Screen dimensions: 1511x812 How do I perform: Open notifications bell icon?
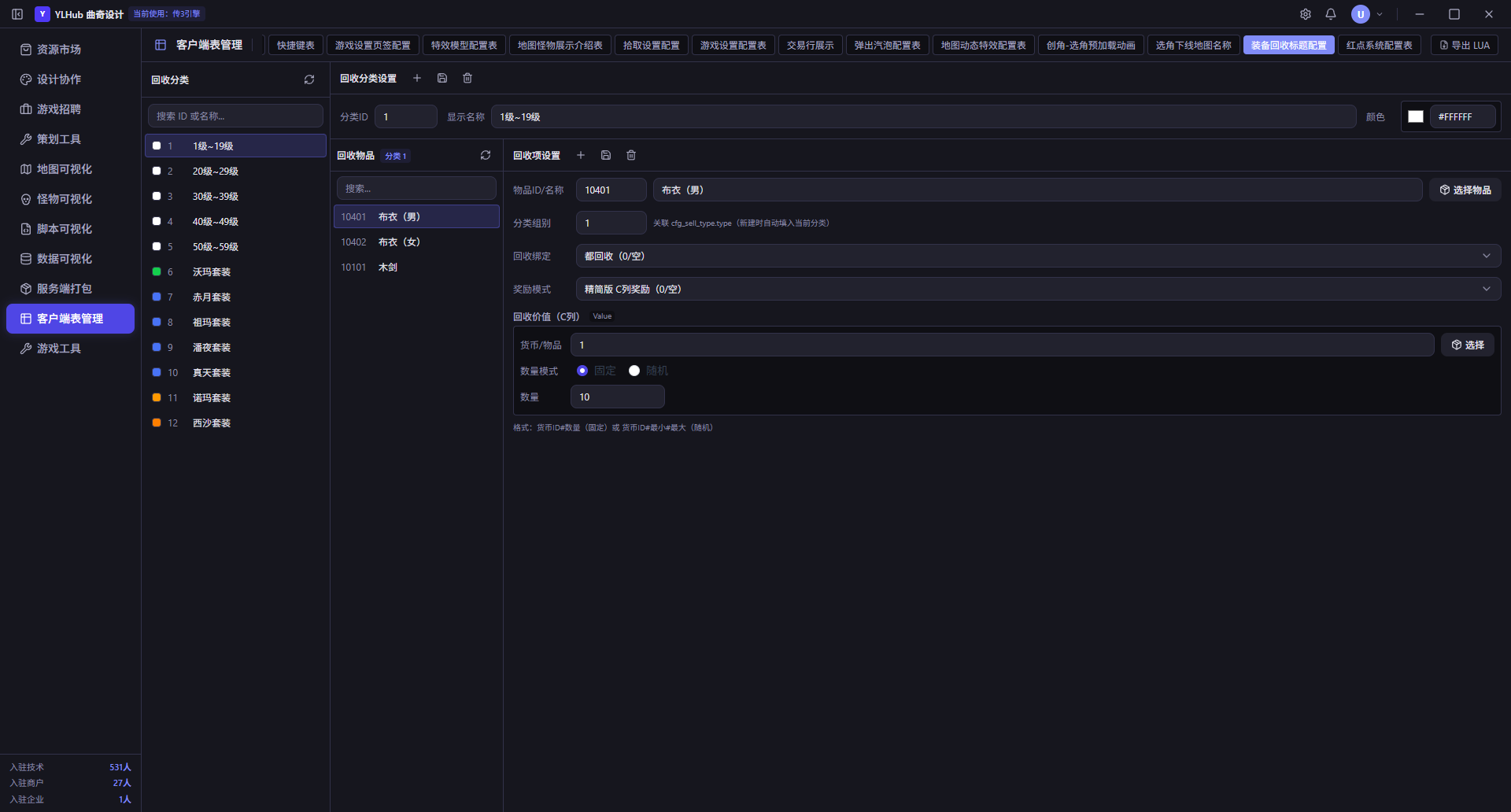pyautogui.click(x=1331, y=14)
